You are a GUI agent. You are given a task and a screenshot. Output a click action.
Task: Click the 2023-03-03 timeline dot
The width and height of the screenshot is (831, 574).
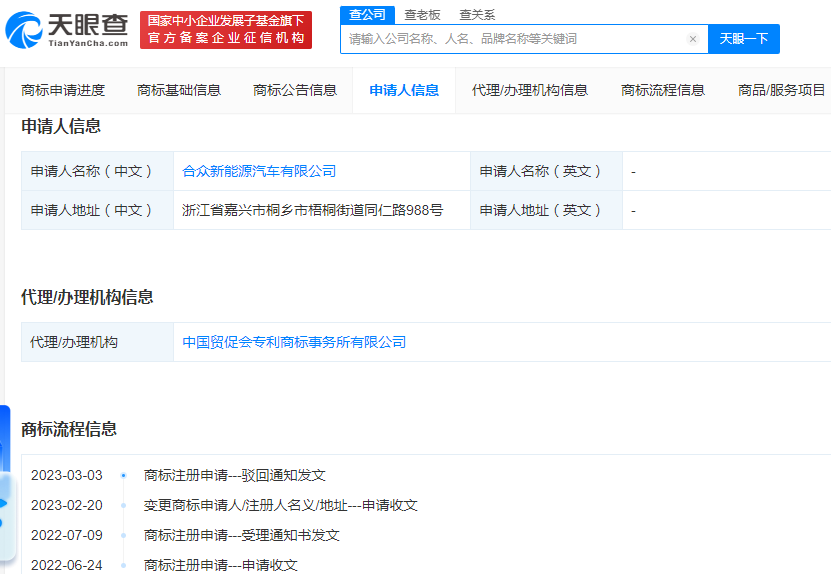[x=123, y=476]
